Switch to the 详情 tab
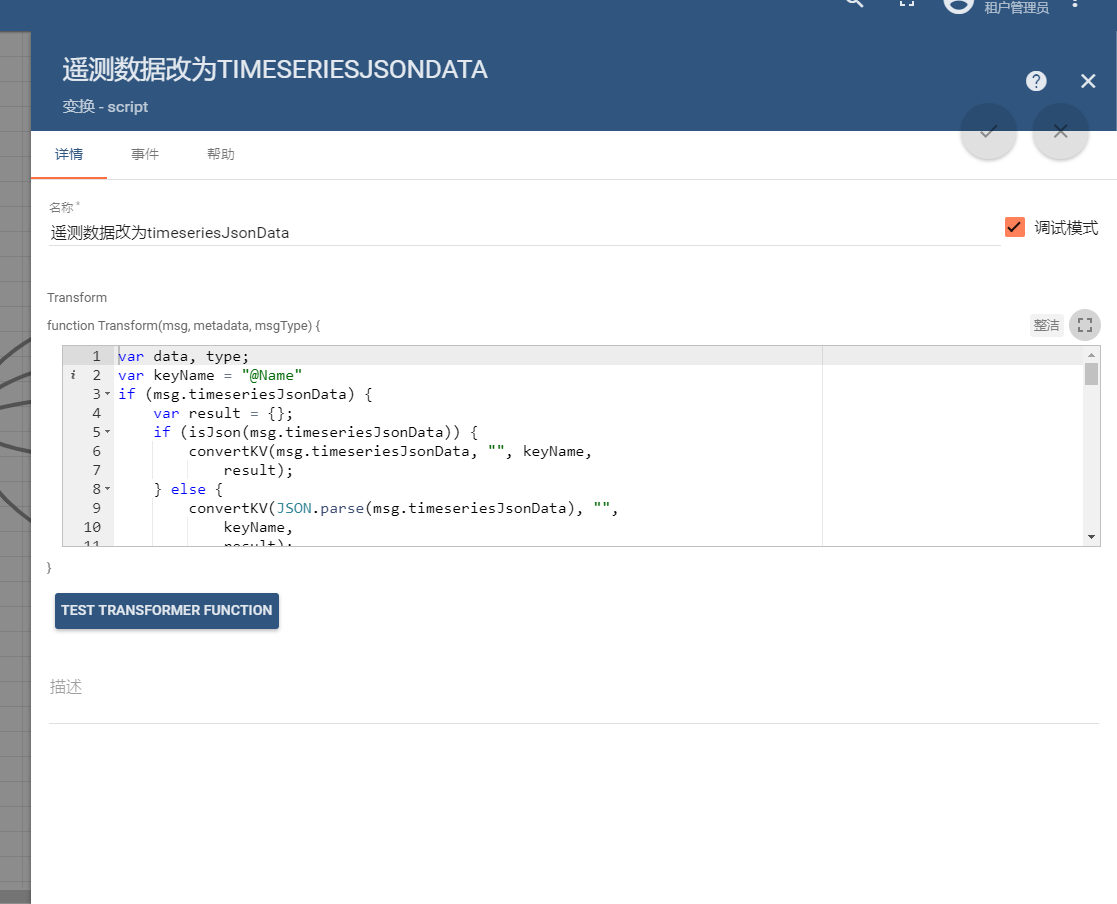1117x904 pixels. 69,155
